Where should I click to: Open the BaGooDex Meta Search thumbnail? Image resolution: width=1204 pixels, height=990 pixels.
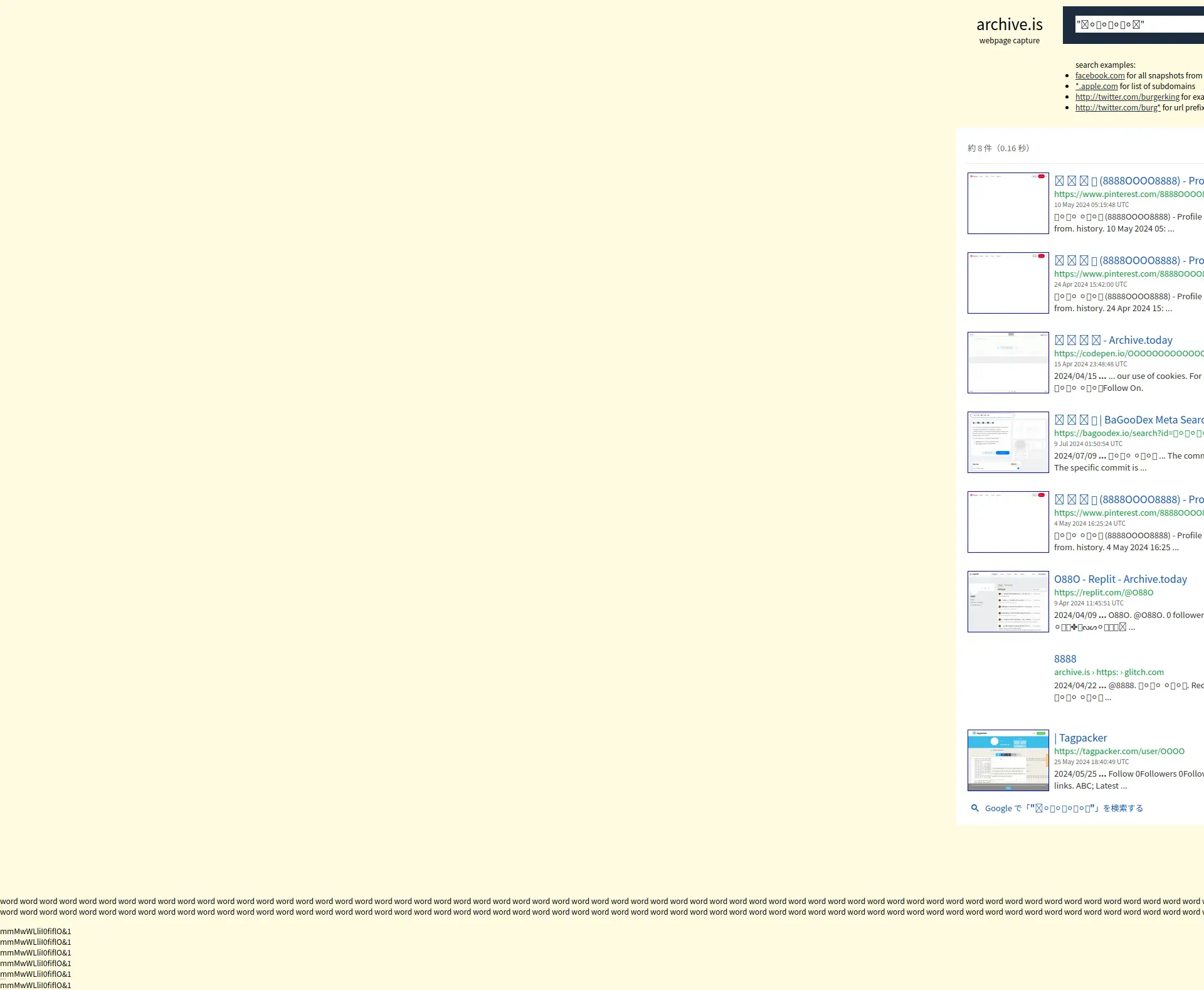pyautogui.click(x=1008, y=442)
